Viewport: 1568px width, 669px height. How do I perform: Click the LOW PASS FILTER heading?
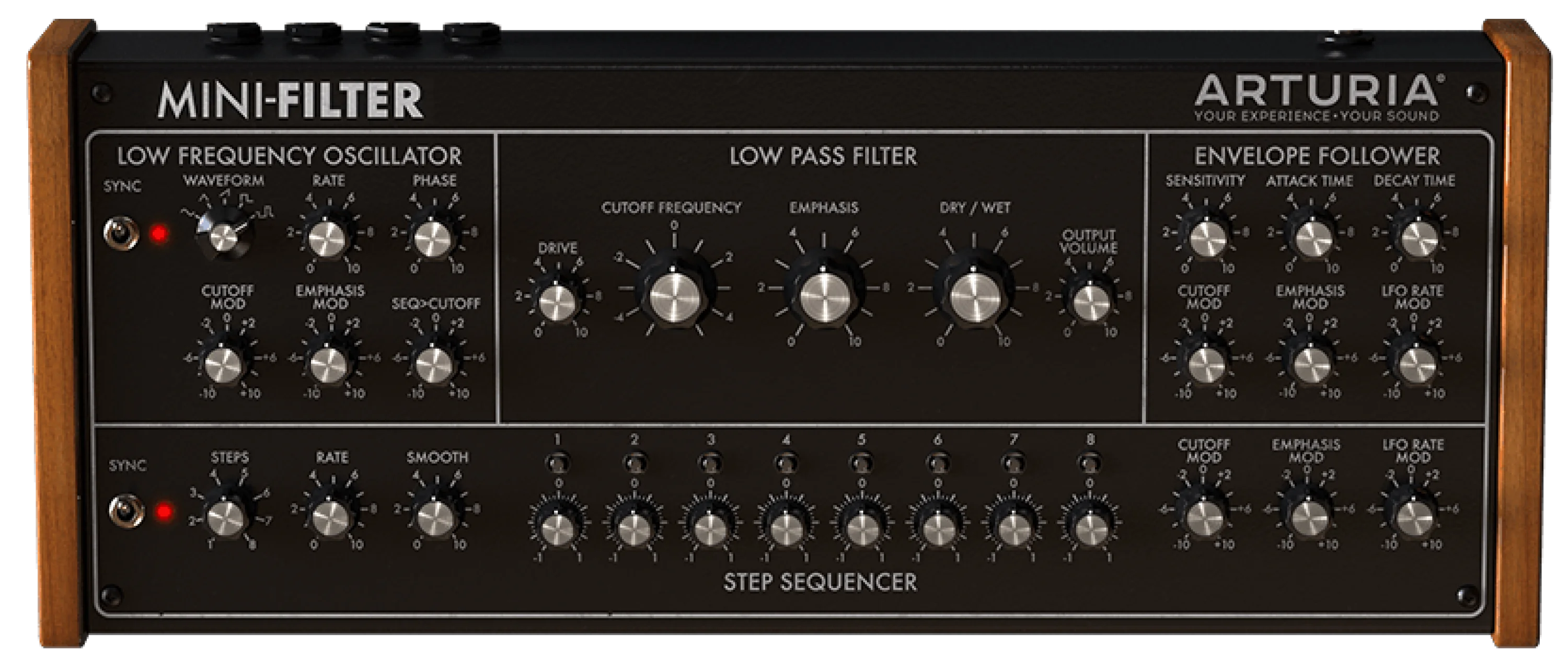823,156
